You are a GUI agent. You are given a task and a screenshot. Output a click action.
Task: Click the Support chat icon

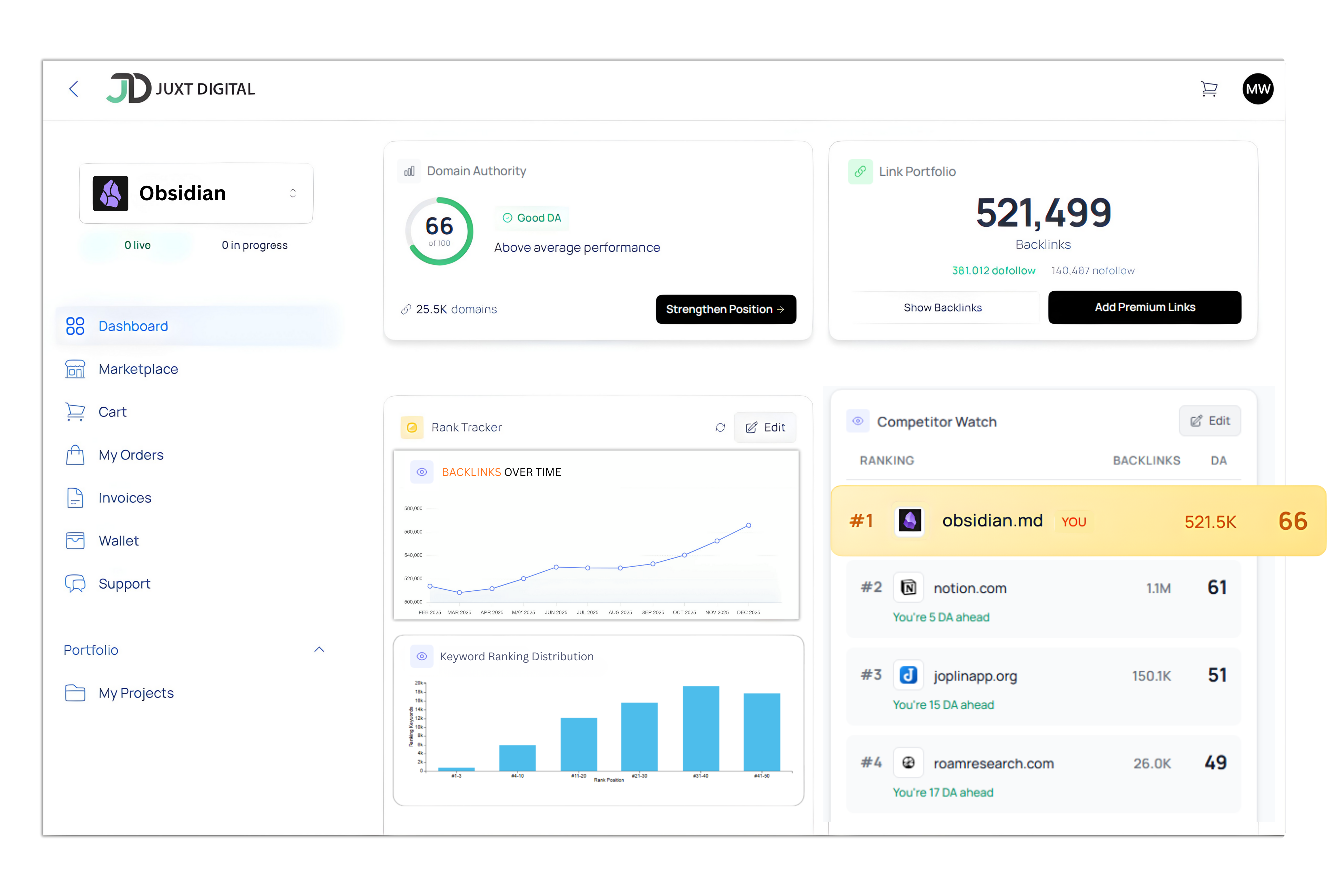tap(75, 583)
